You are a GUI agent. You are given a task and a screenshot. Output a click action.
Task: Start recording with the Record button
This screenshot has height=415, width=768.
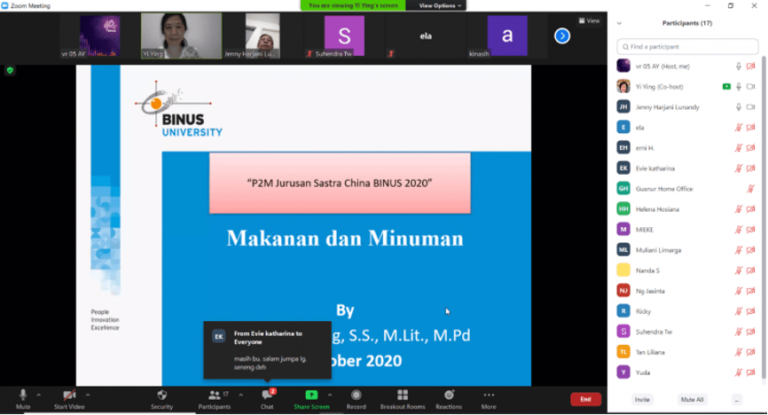click(356, 399)
